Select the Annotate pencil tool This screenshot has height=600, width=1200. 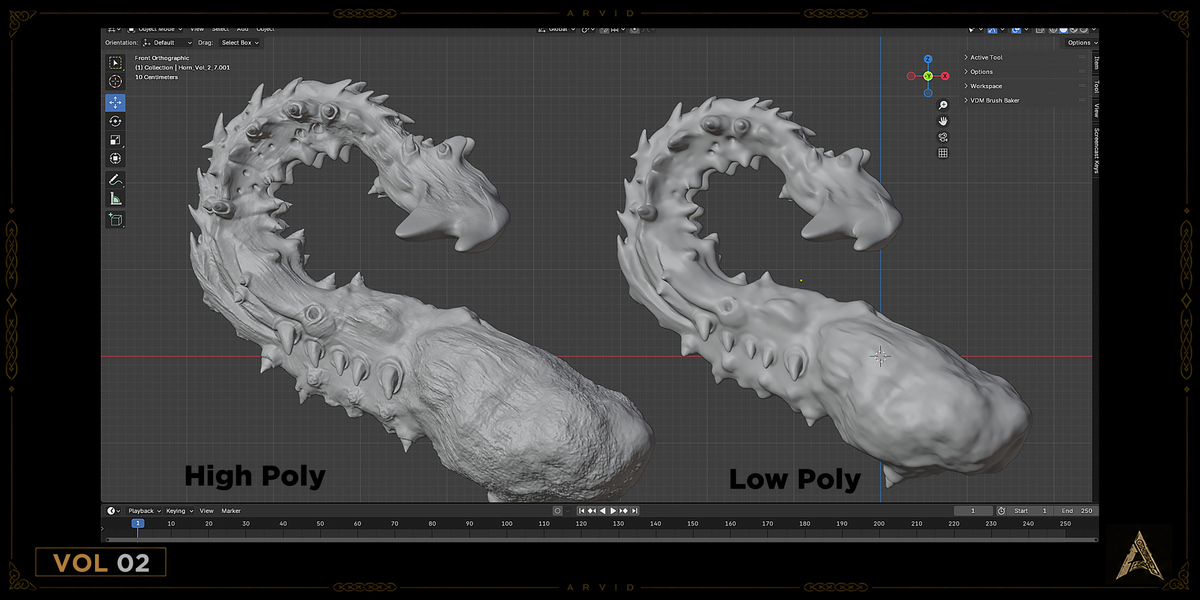coord(115,180)
